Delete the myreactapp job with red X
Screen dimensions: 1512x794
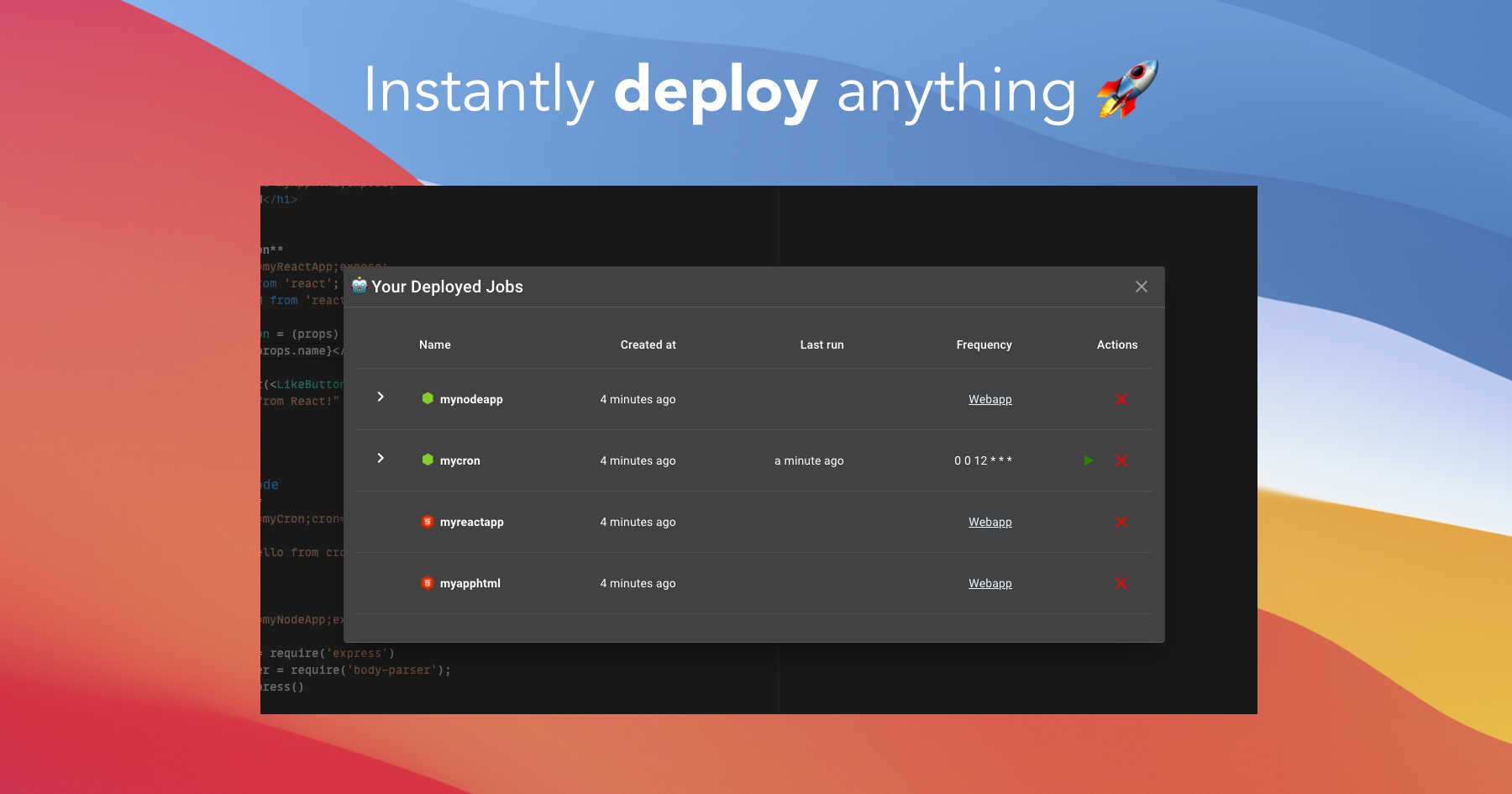[1121, 522]
